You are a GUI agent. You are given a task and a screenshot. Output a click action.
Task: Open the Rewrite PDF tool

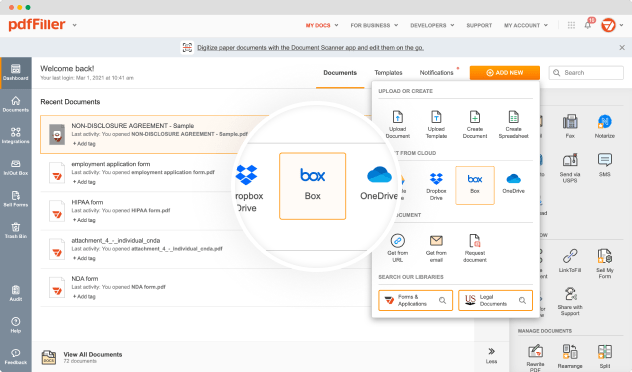pos(535,357)
